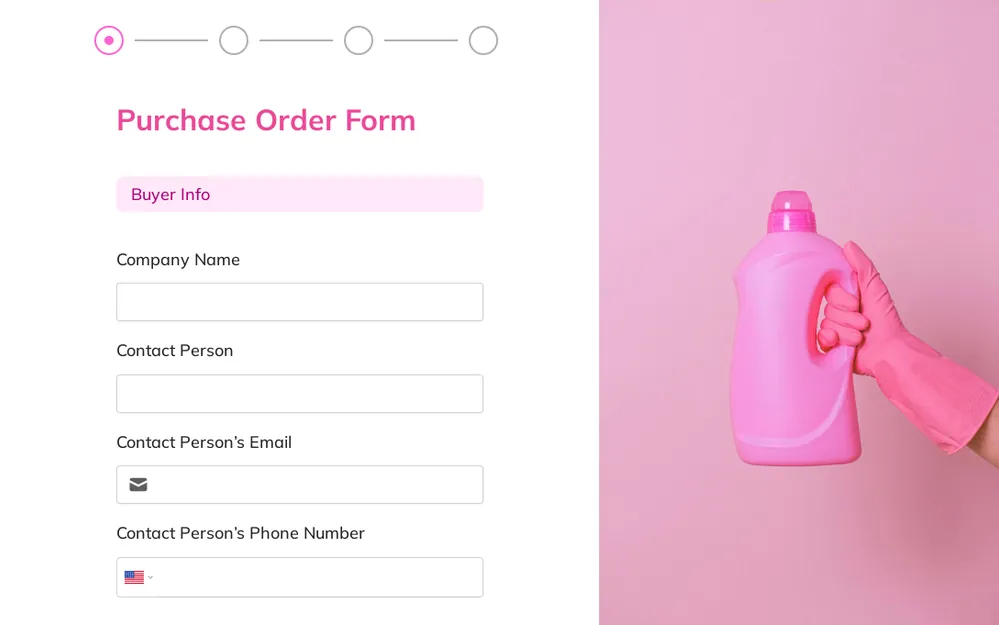Click the US flag country icon

click(134, 577)
